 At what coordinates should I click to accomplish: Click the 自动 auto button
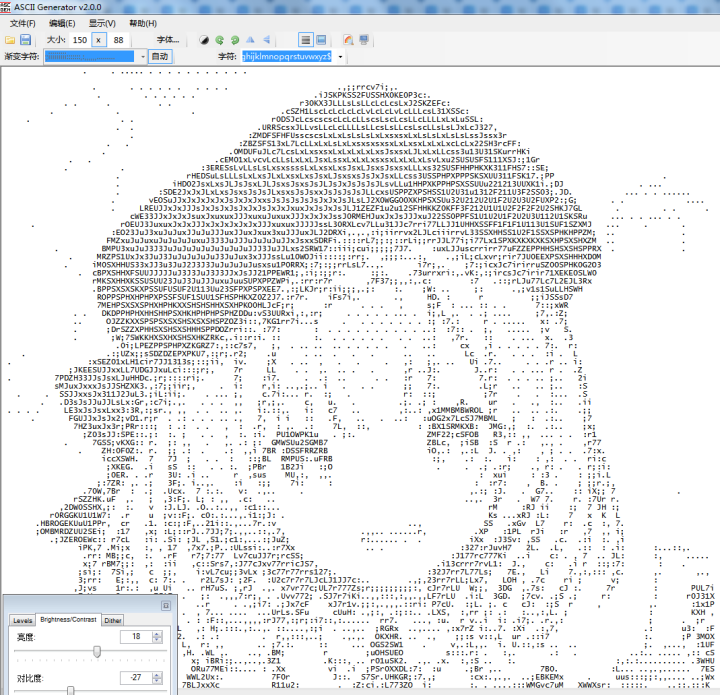[160, 56]
